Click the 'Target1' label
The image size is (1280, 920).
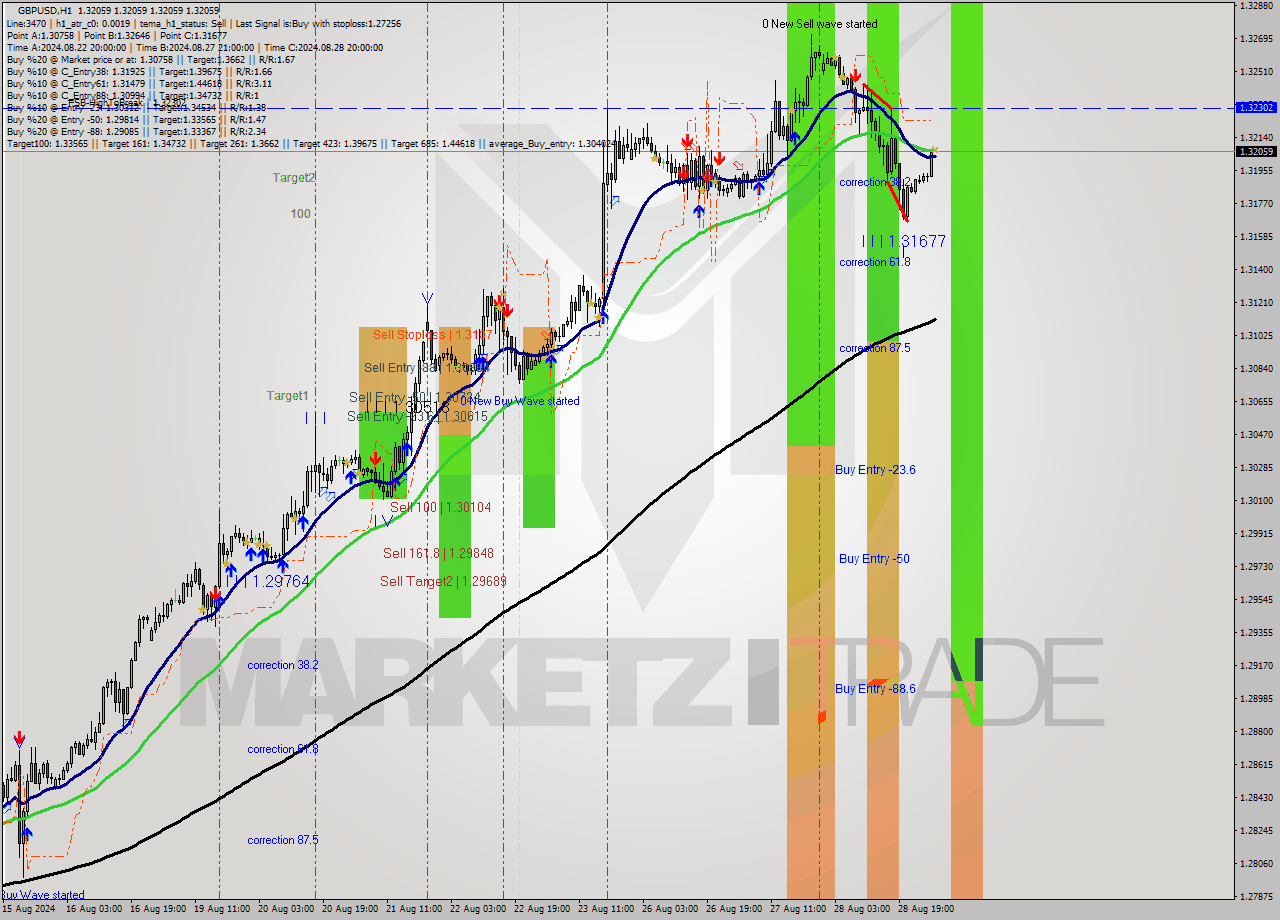(x=287, y=396)
